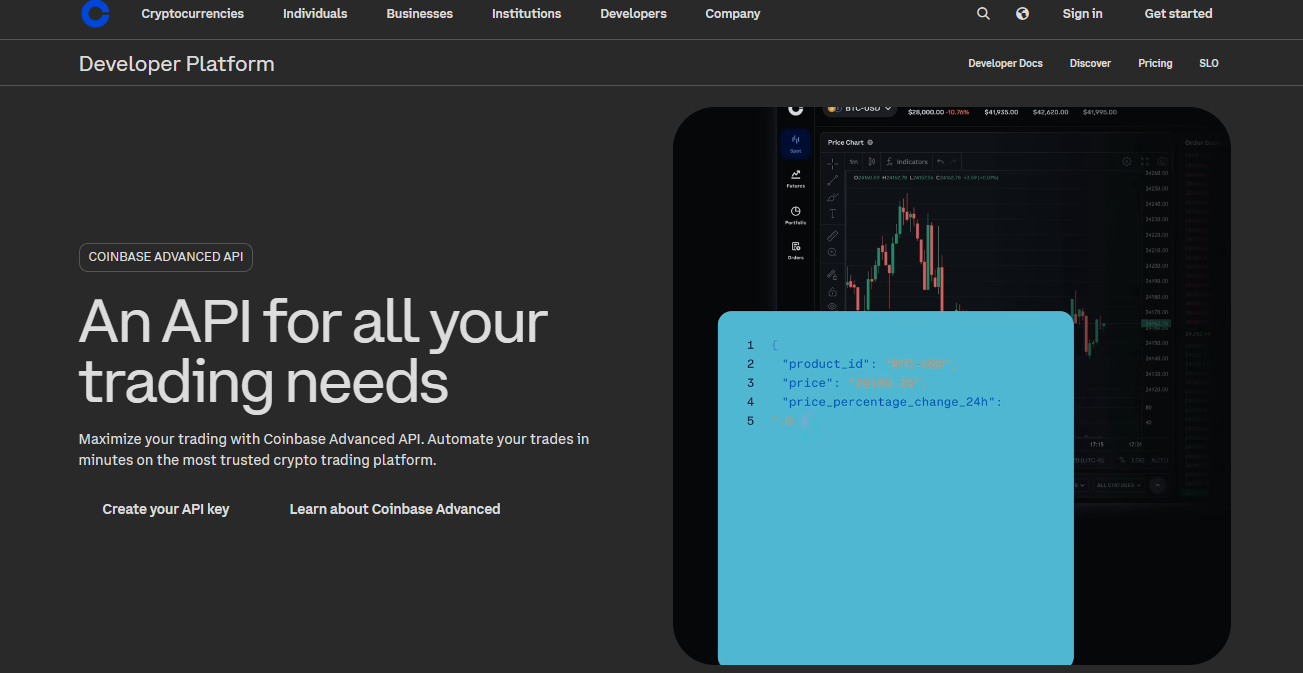
Task: Click the $28,000.00 price in preview header
Action: point(926,112)
